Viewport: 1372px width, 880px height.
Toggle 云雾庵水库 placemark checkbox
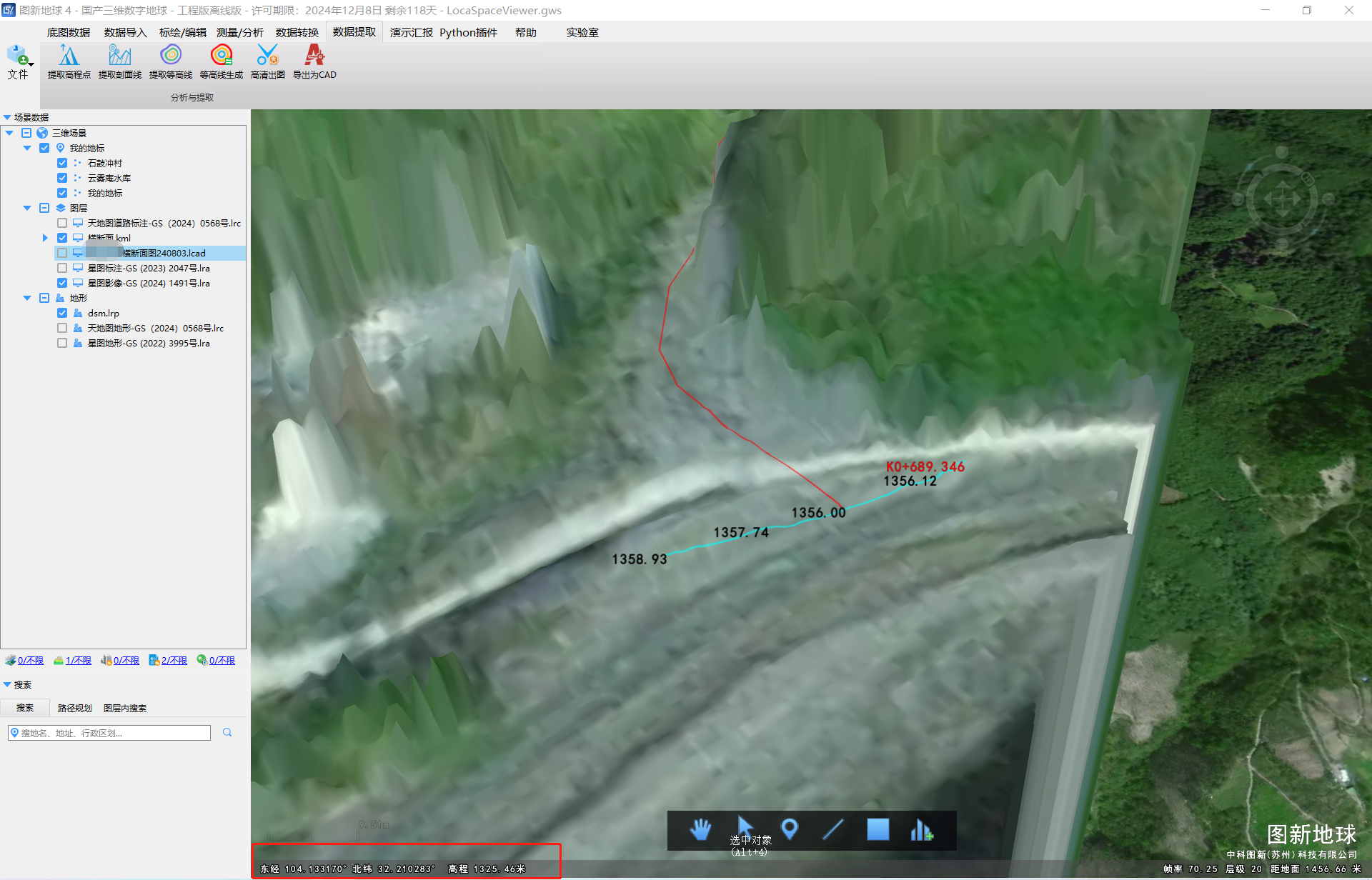tap(62, 178)
